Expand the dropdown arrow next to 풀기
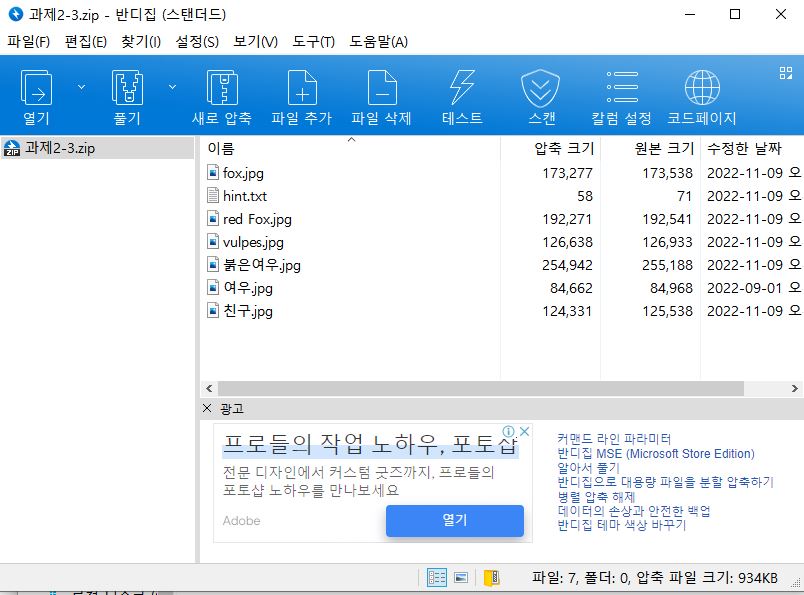The width and height of the screenshot is (804, 595). (172, 87)
